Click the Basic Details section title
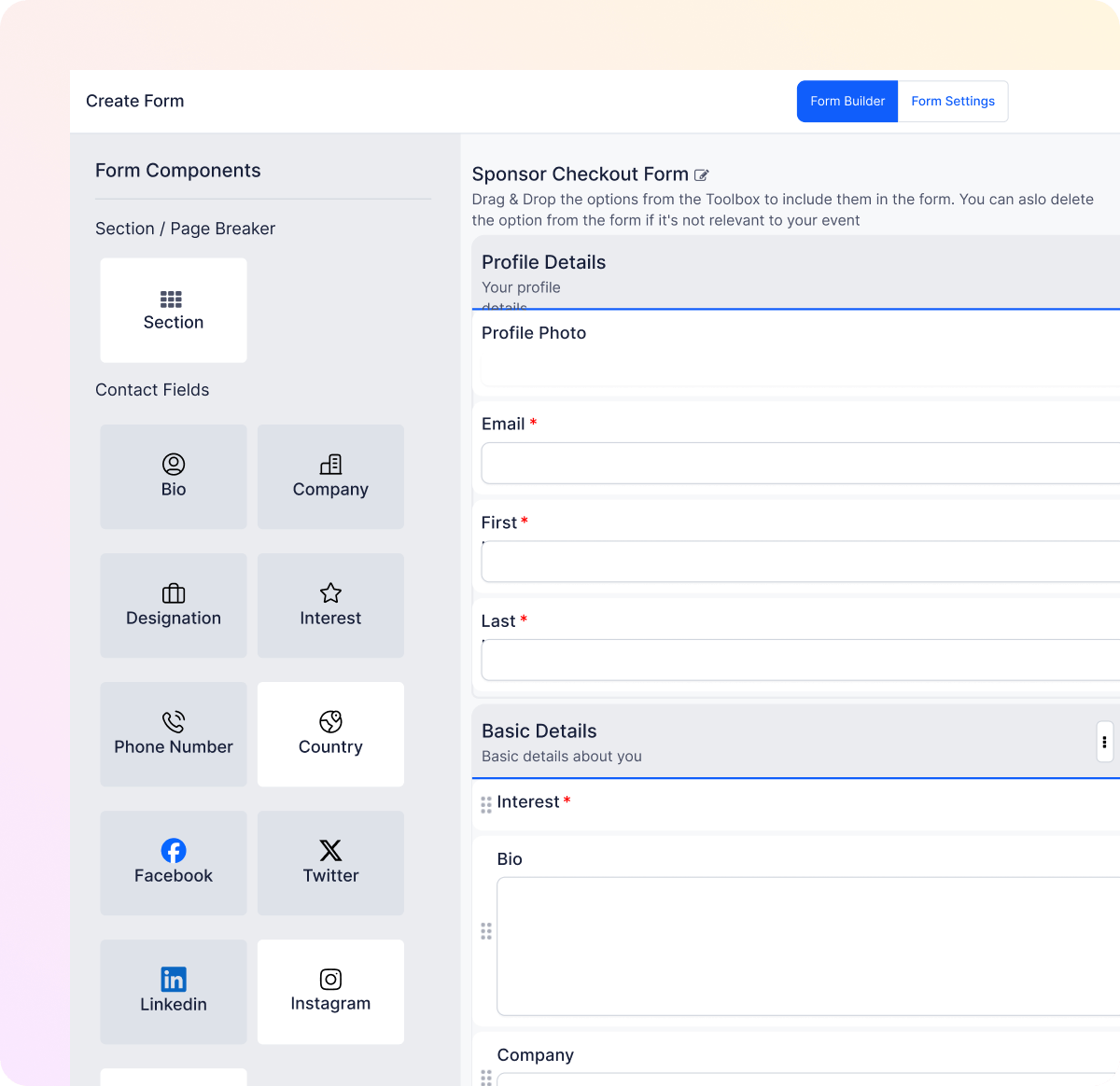 539,731
